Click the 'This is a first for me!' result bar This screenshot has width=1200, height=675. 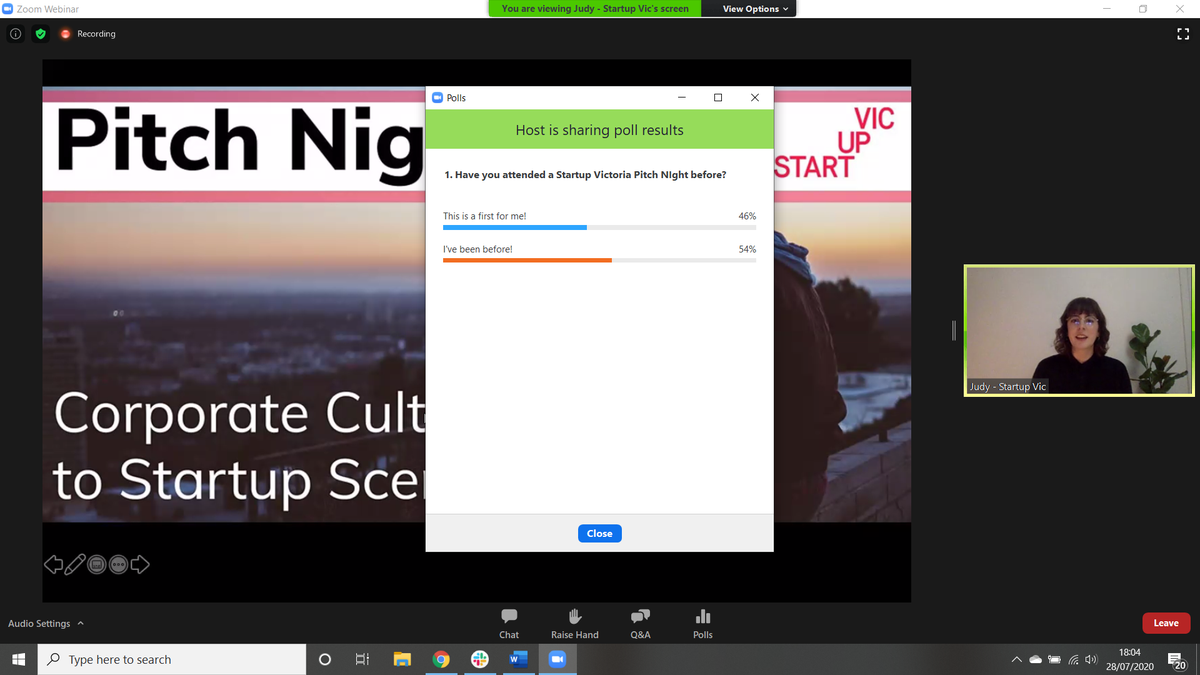(599, 227)
